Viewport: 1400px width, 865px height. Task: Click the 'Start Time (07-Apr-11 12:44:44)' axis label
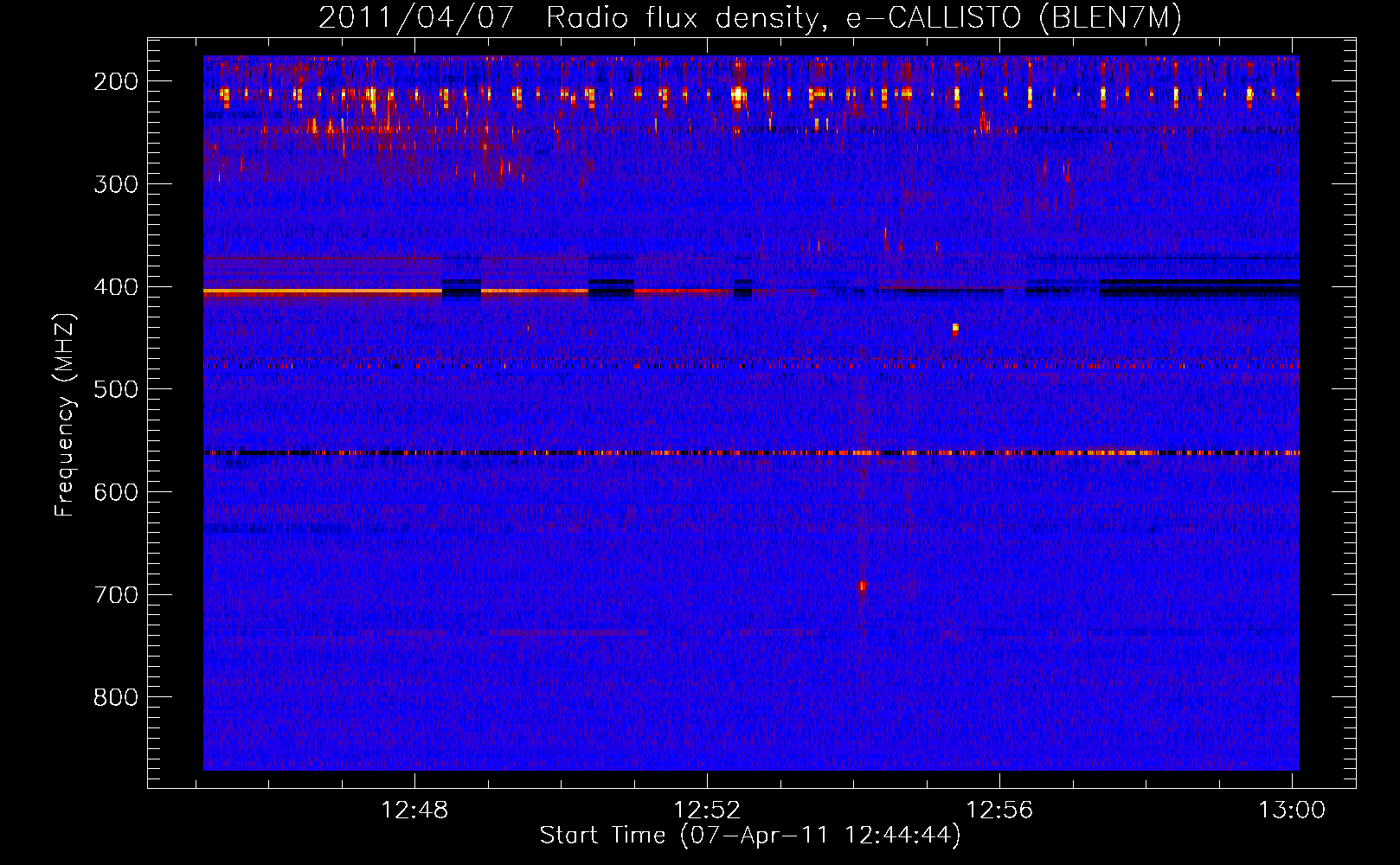click(x=749, y=836)
